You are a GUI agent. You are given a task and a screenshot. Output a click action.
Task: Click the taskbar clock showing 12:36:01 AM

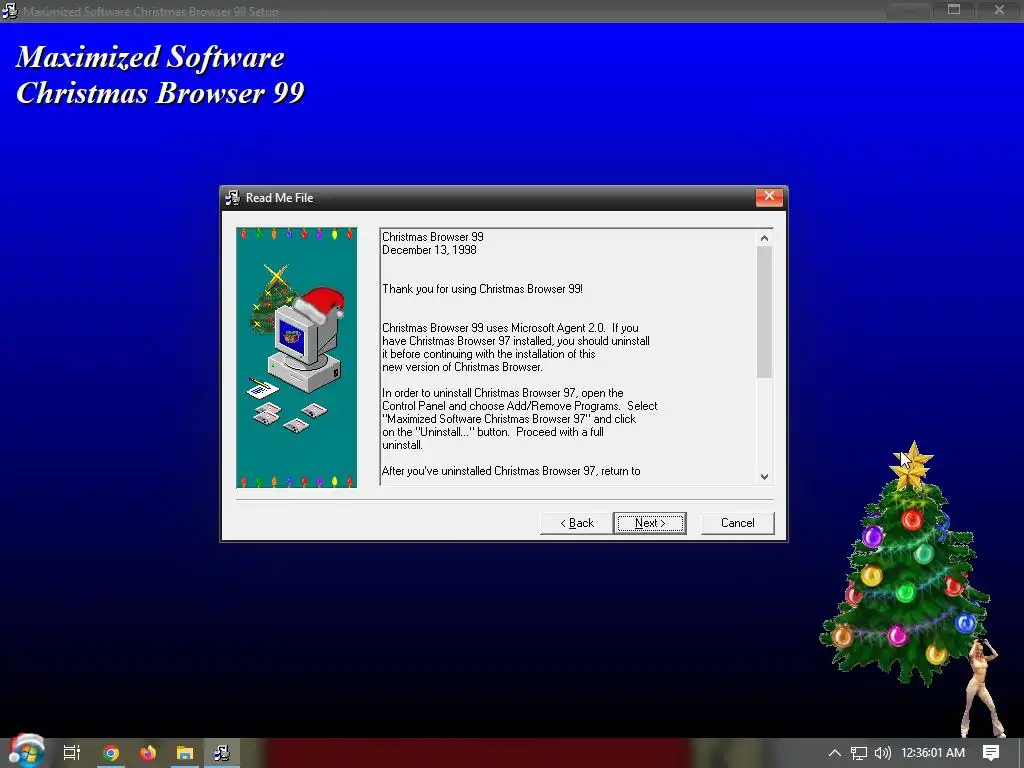pyautogui.click(x=933, y=753)
